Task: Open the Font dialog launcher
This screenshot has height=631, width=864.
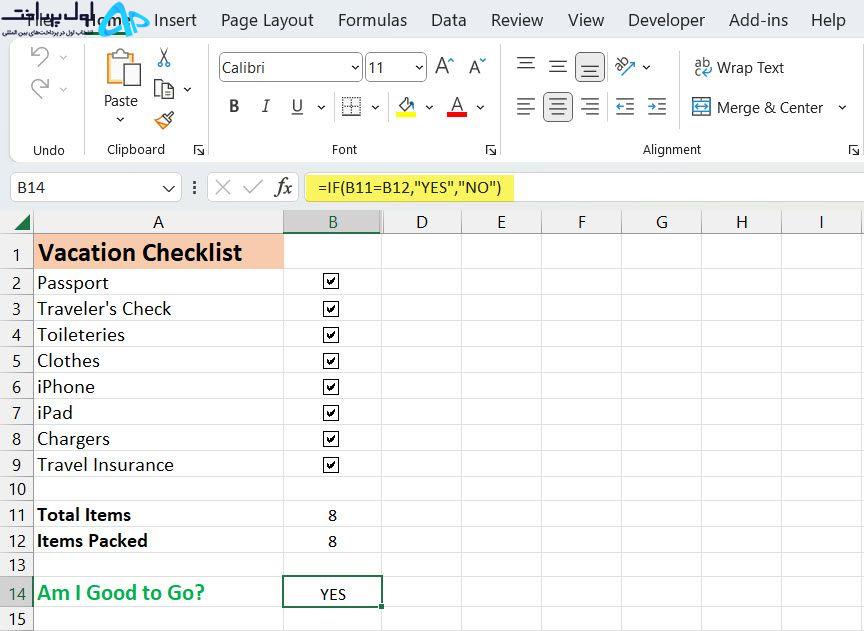Action: point(490,150)
